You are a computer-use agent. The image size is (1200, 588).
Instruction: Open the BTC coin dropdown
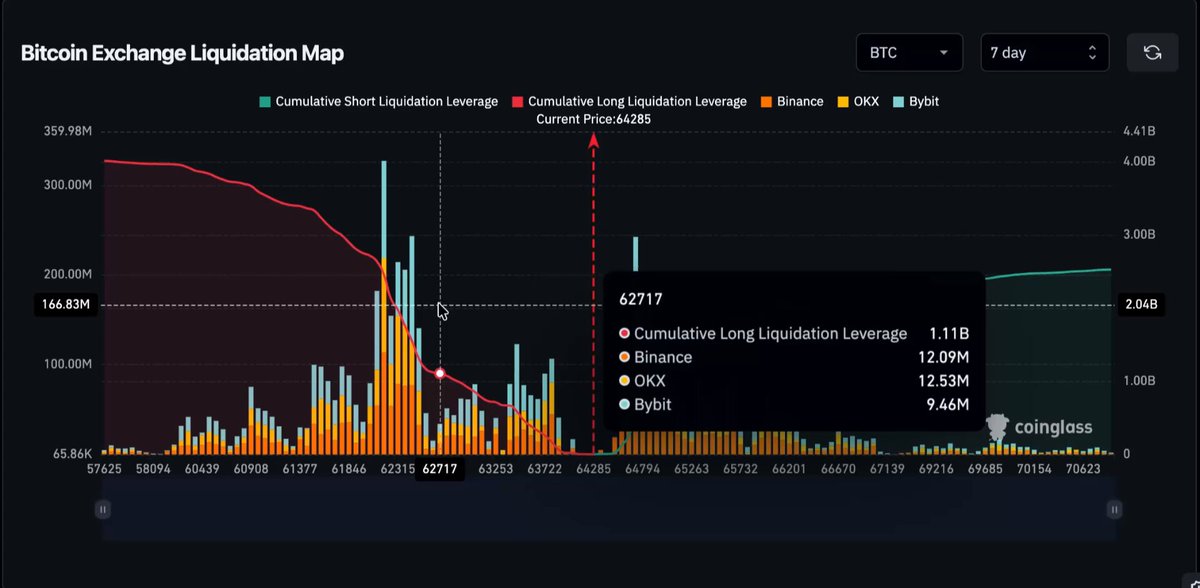909,53
